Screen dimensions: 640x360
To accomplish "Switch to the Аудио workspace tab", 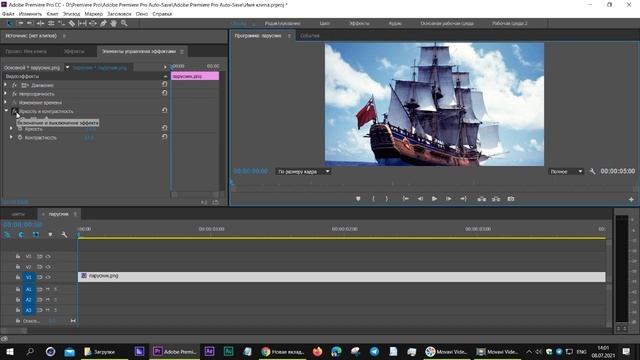I will coord(395,23).
